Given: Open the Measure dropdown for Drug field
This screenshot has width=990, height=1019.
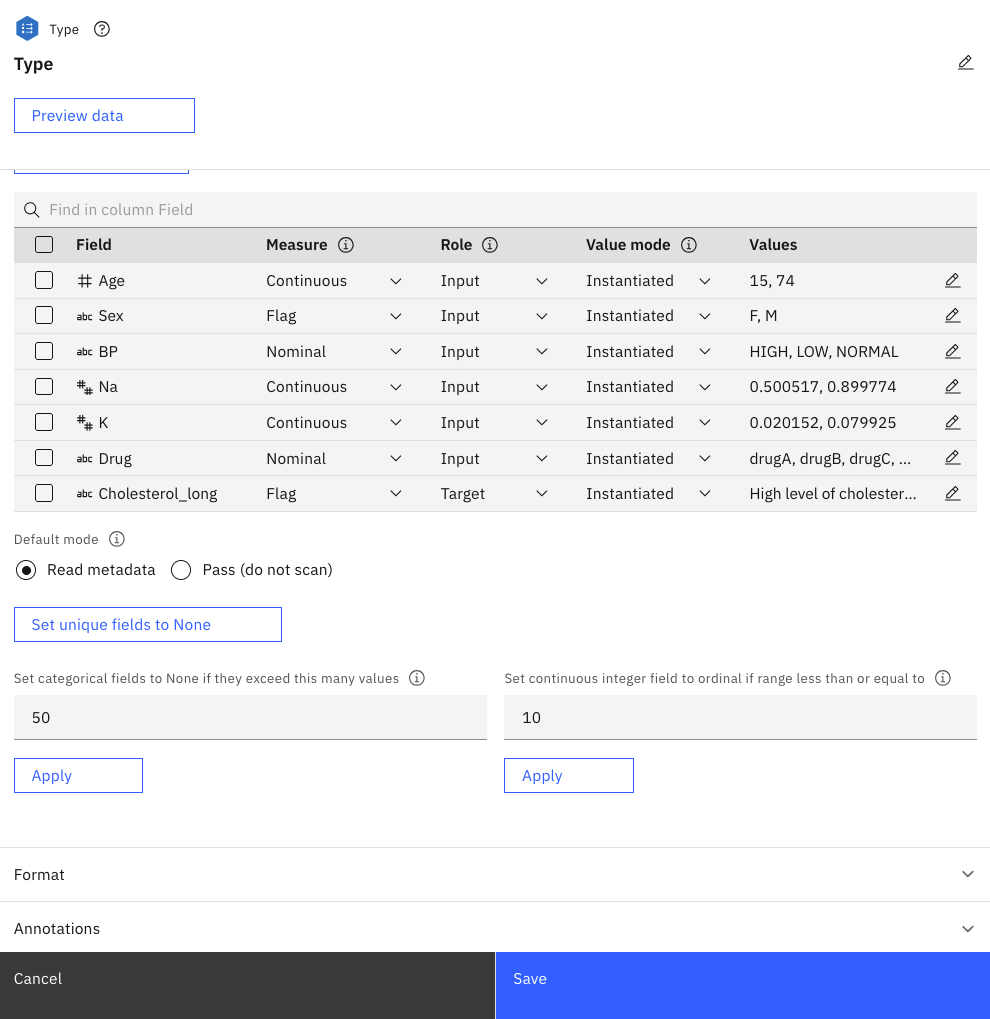Looking at the screenshot, I should [333, 459].
